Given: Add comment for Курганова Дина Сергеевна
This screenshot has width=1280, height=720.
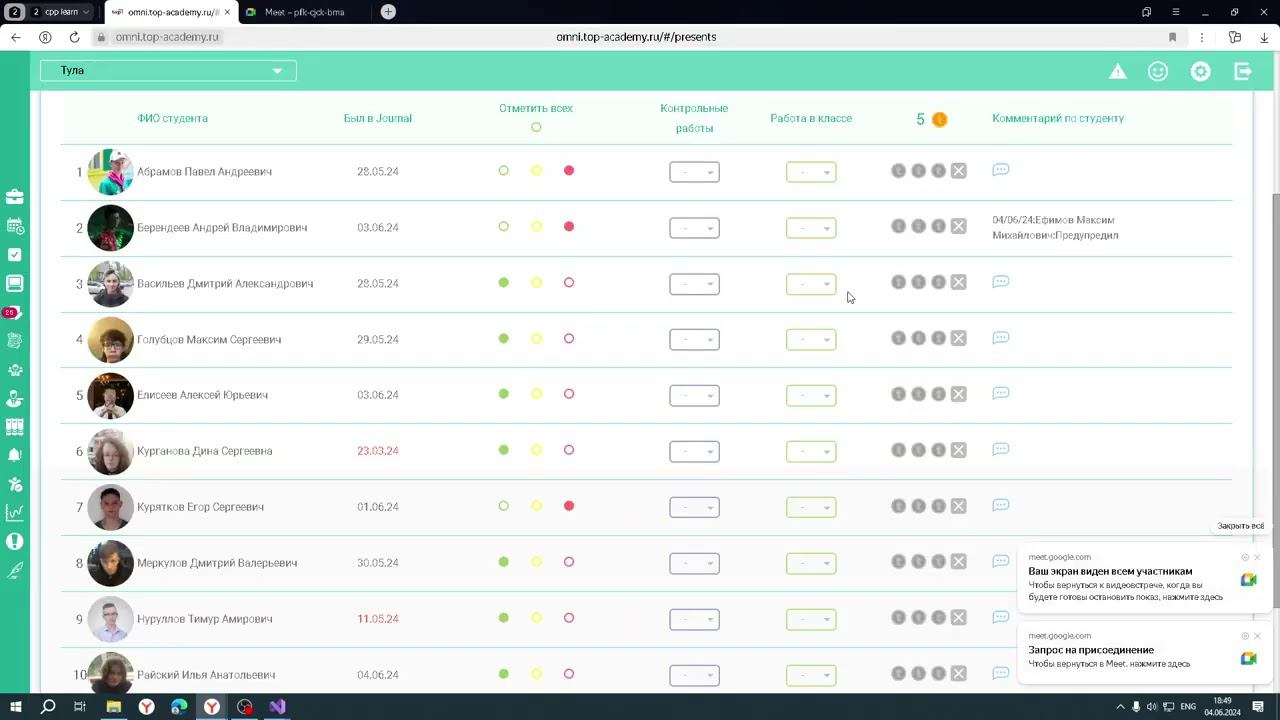Looking at the screenshot, I should [1000, 450].
